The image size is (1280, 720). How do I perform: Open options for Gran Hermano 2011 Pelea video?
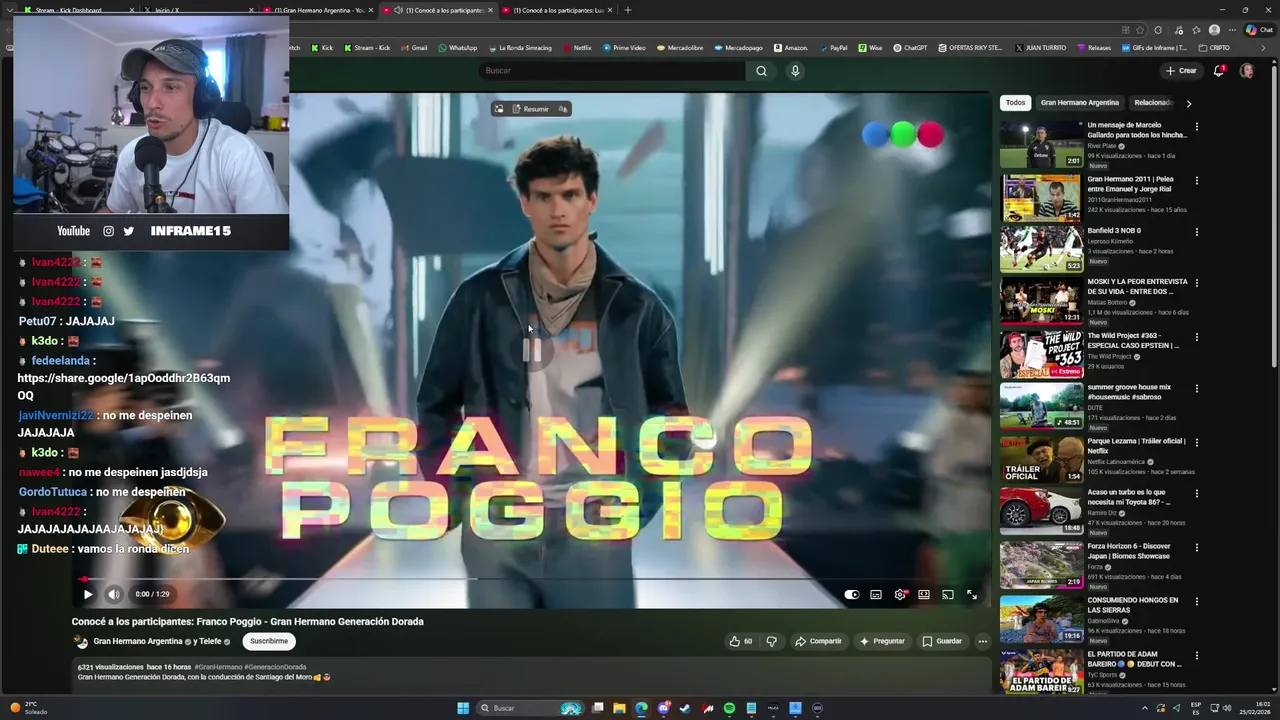click(x=1197, y=181)
